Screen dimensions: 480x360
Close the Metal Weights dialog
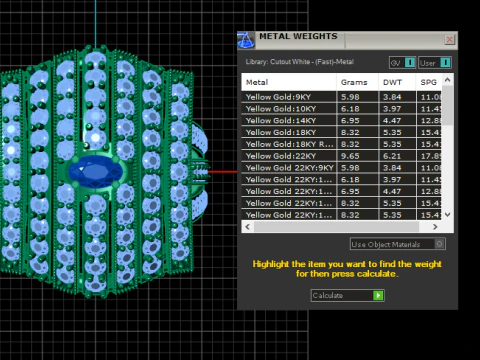449,40
